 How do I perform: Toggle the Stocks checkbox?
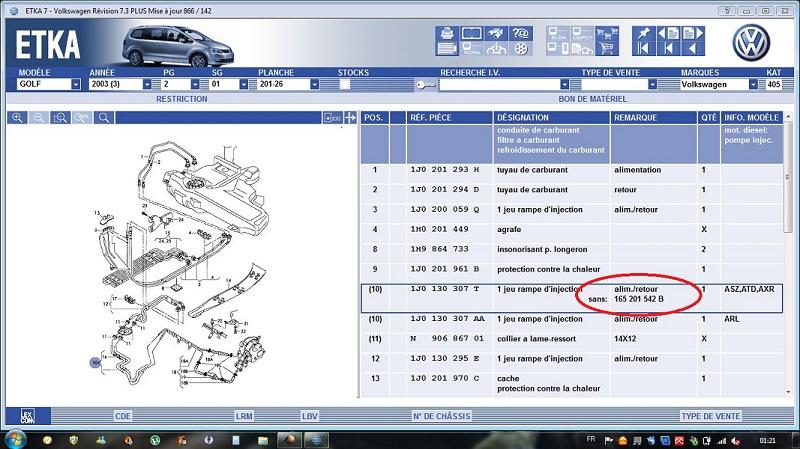tap(345, 84)
